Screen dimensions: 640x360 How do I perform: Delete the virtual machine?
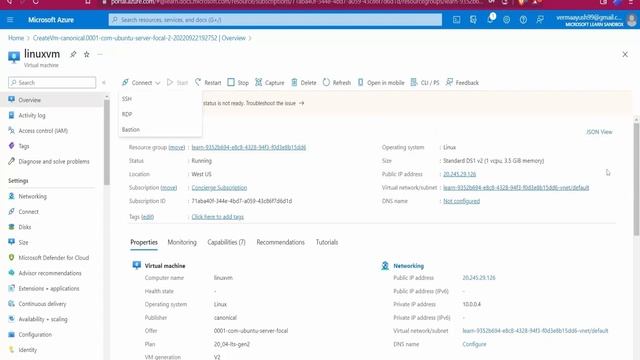[304, 82]
